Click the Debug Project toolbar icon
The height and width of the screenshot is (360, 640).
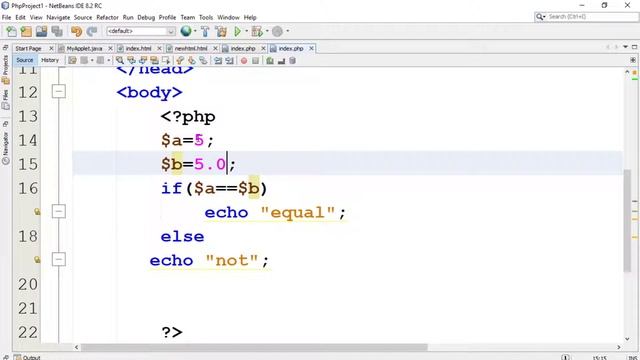point(257,31)
